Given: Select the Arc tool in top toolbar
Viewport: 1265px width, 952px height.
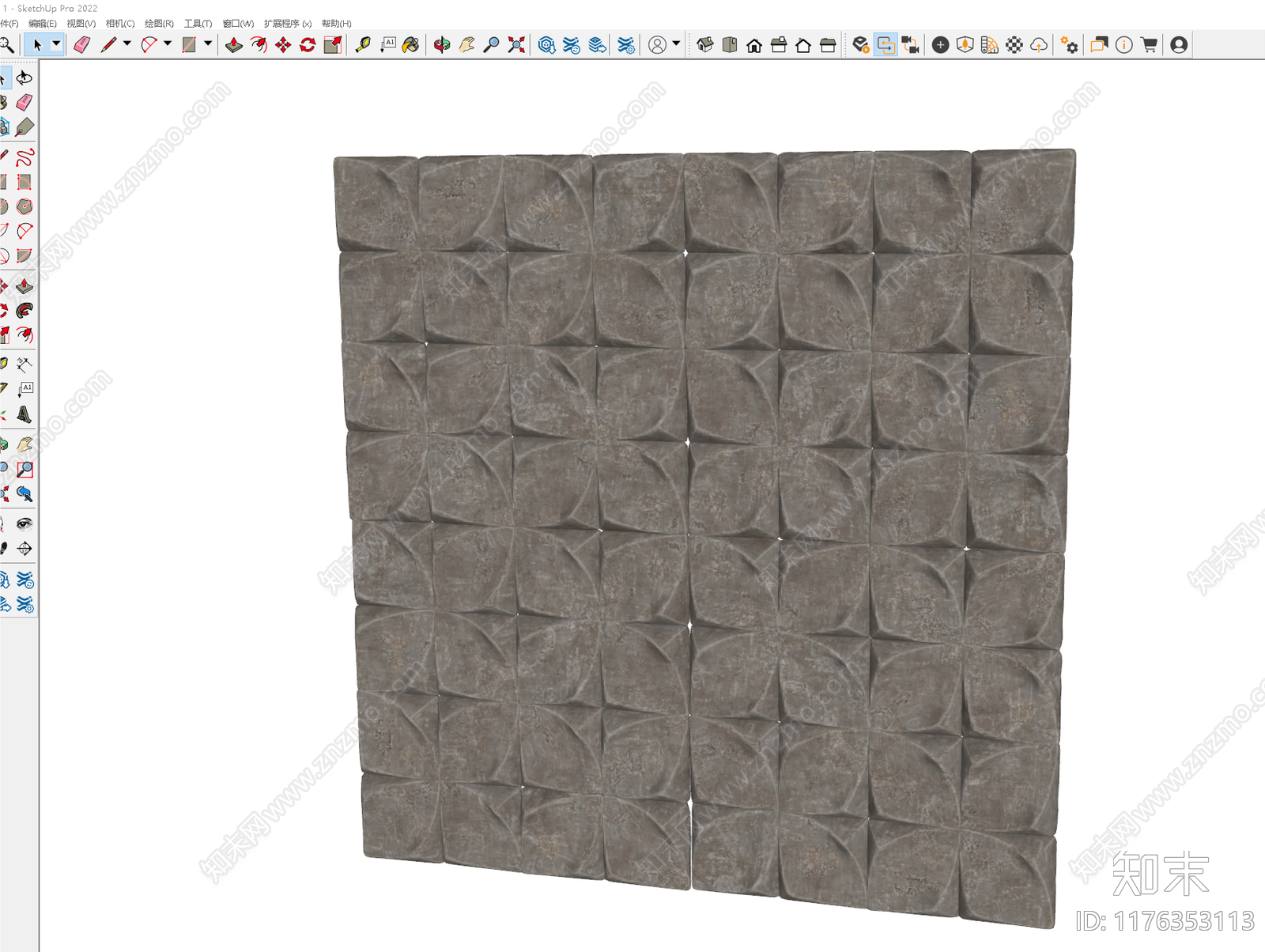Looking at the screenshot, I should coord(149,45).
